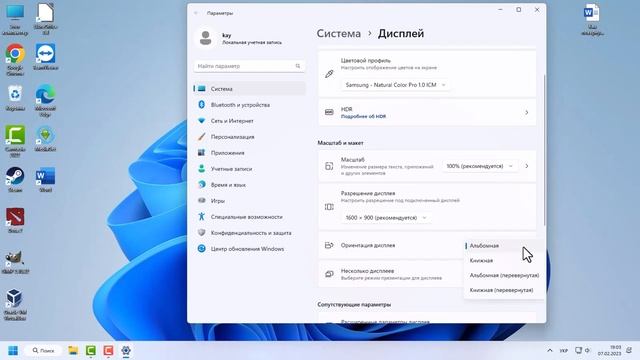
Task: Click the search magnifier in settings field
Action: point(298,66)
